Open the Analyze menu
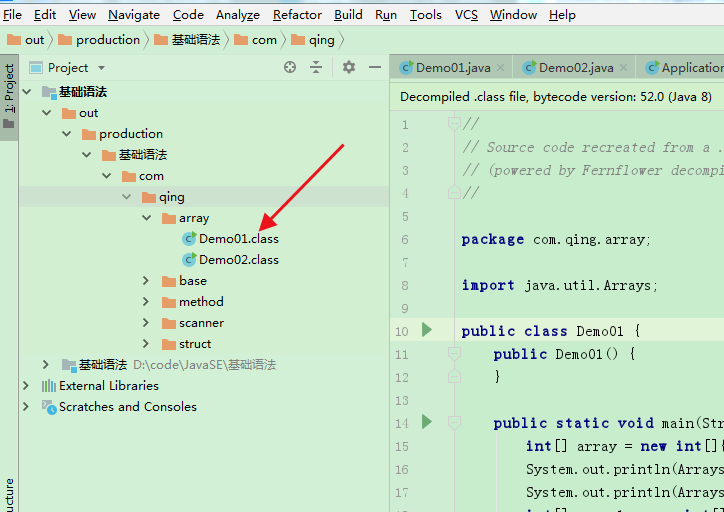Image resolution: width=724 pixels, height=512 pixels. click(238, 15)
